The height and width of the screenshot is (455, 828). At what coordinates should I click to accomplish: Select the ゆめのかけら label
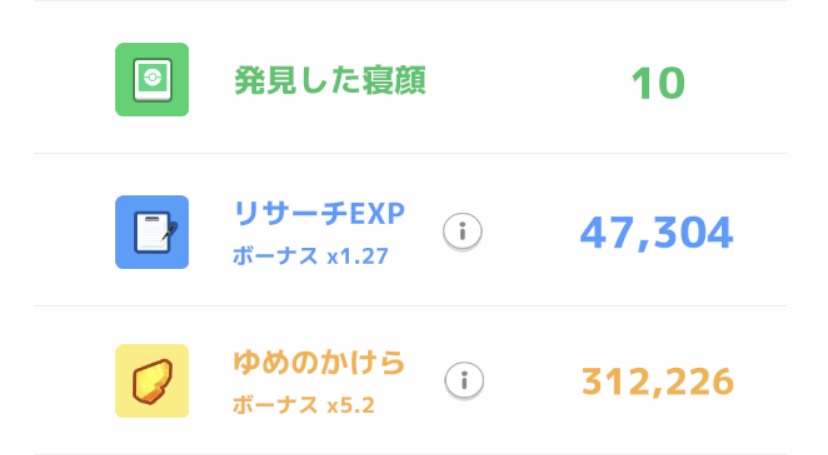[x=319, y=362]
